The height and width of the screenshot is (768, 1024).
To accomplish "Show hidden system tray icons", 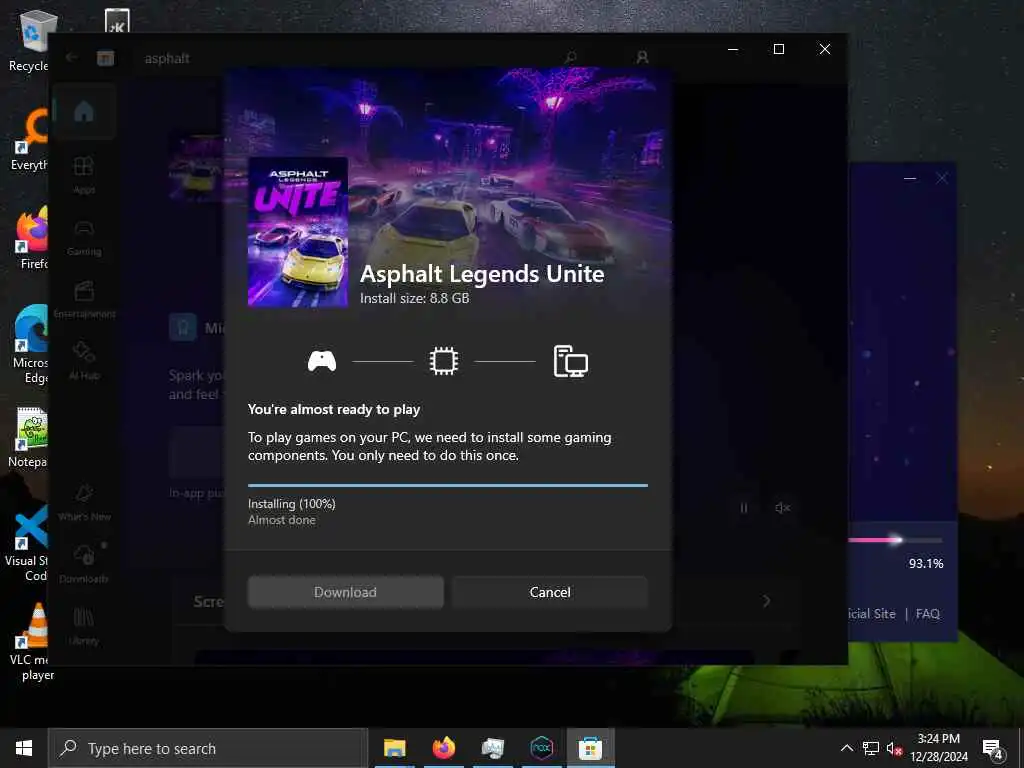I will [x=846, y=748].
